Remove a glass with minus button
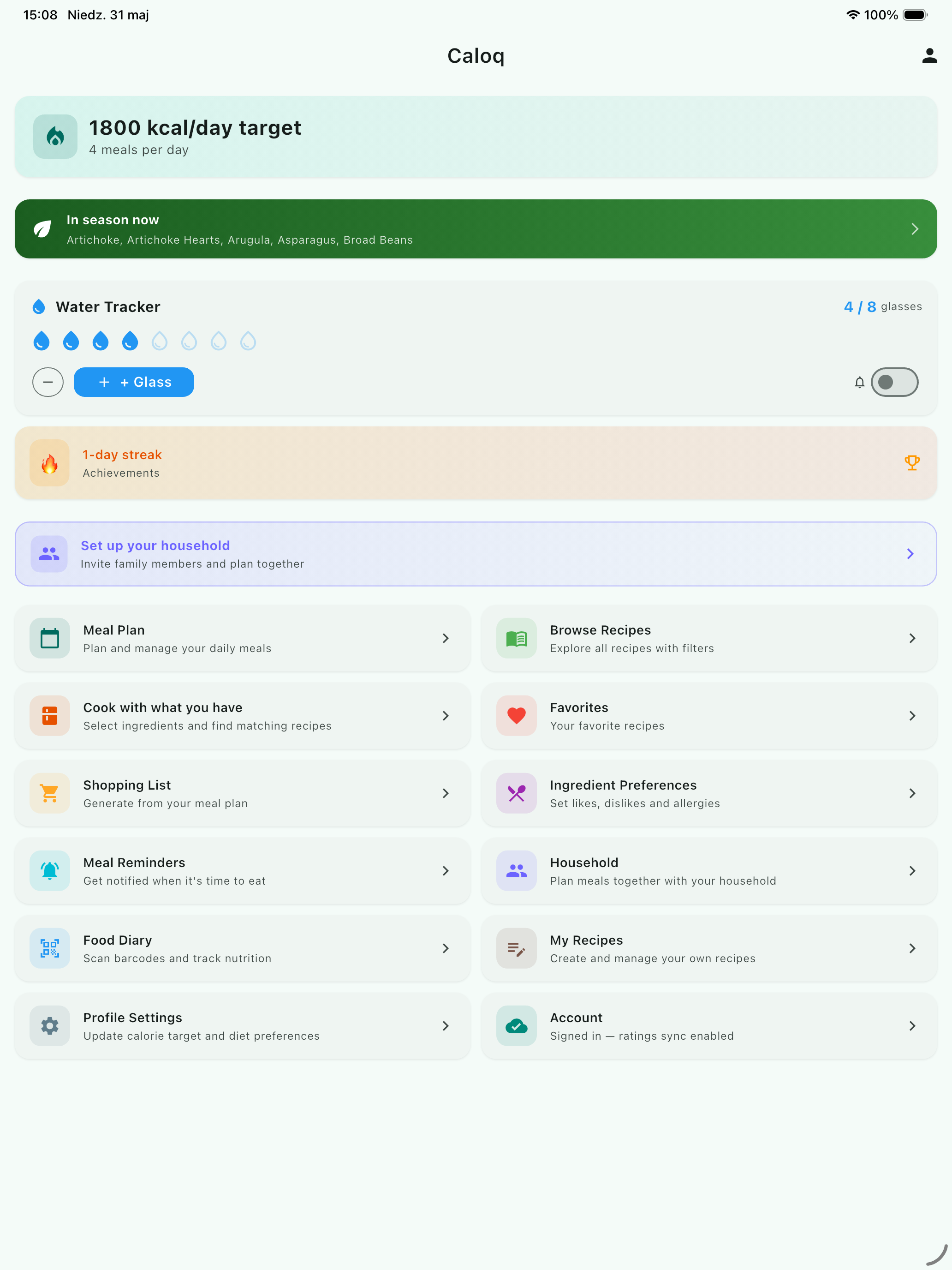 (x=48, y=383)
